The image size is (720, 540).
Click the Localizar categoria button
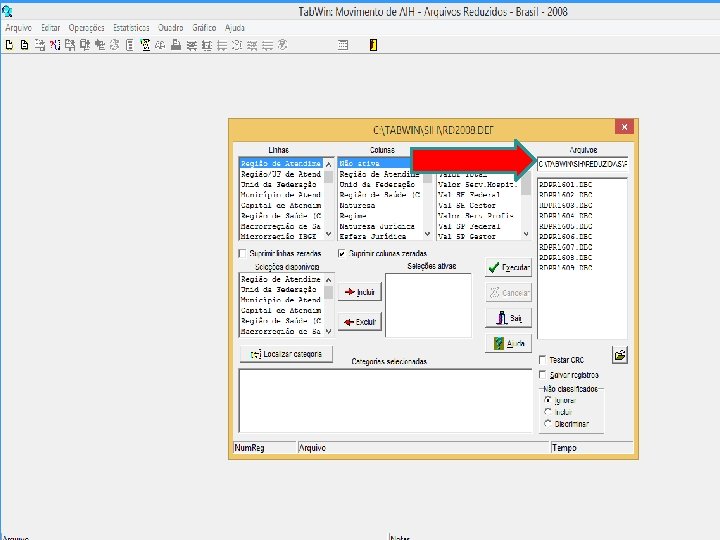pos(286,354)
